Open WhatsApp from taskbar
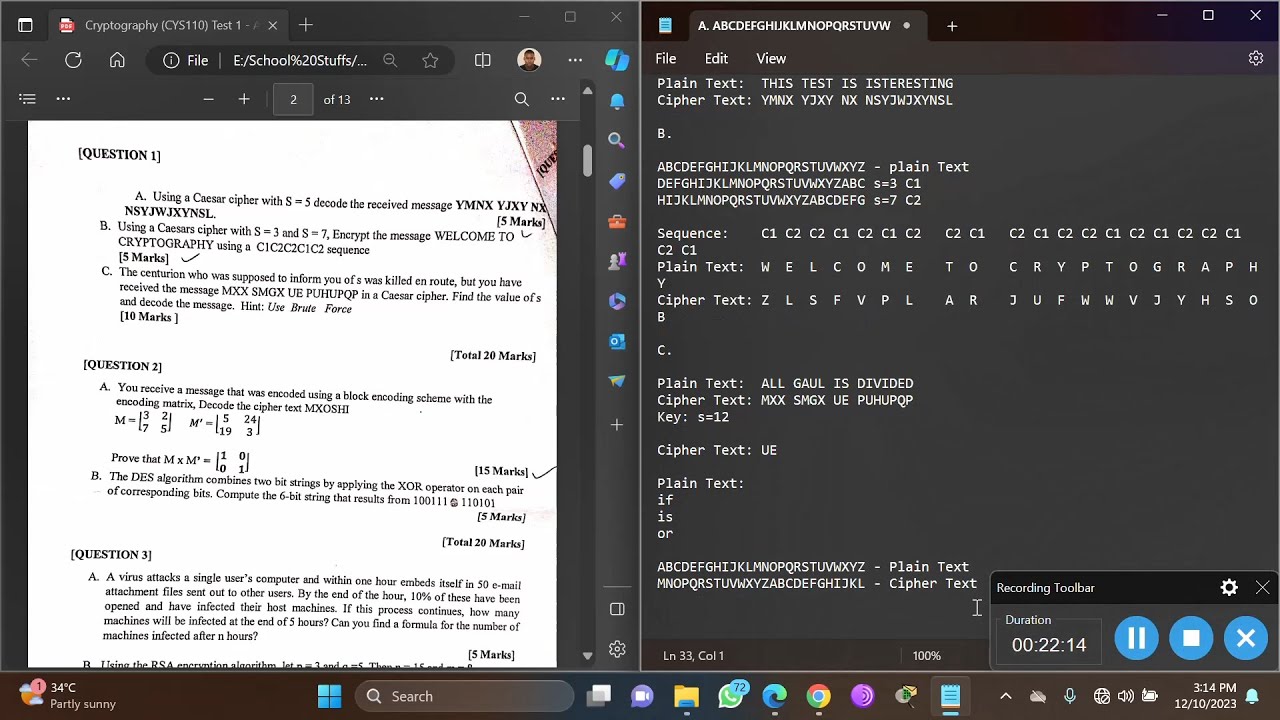Image resolution: width=1280 pixels, height=720 pixels. pyautogui.click(x=732, y=696)
